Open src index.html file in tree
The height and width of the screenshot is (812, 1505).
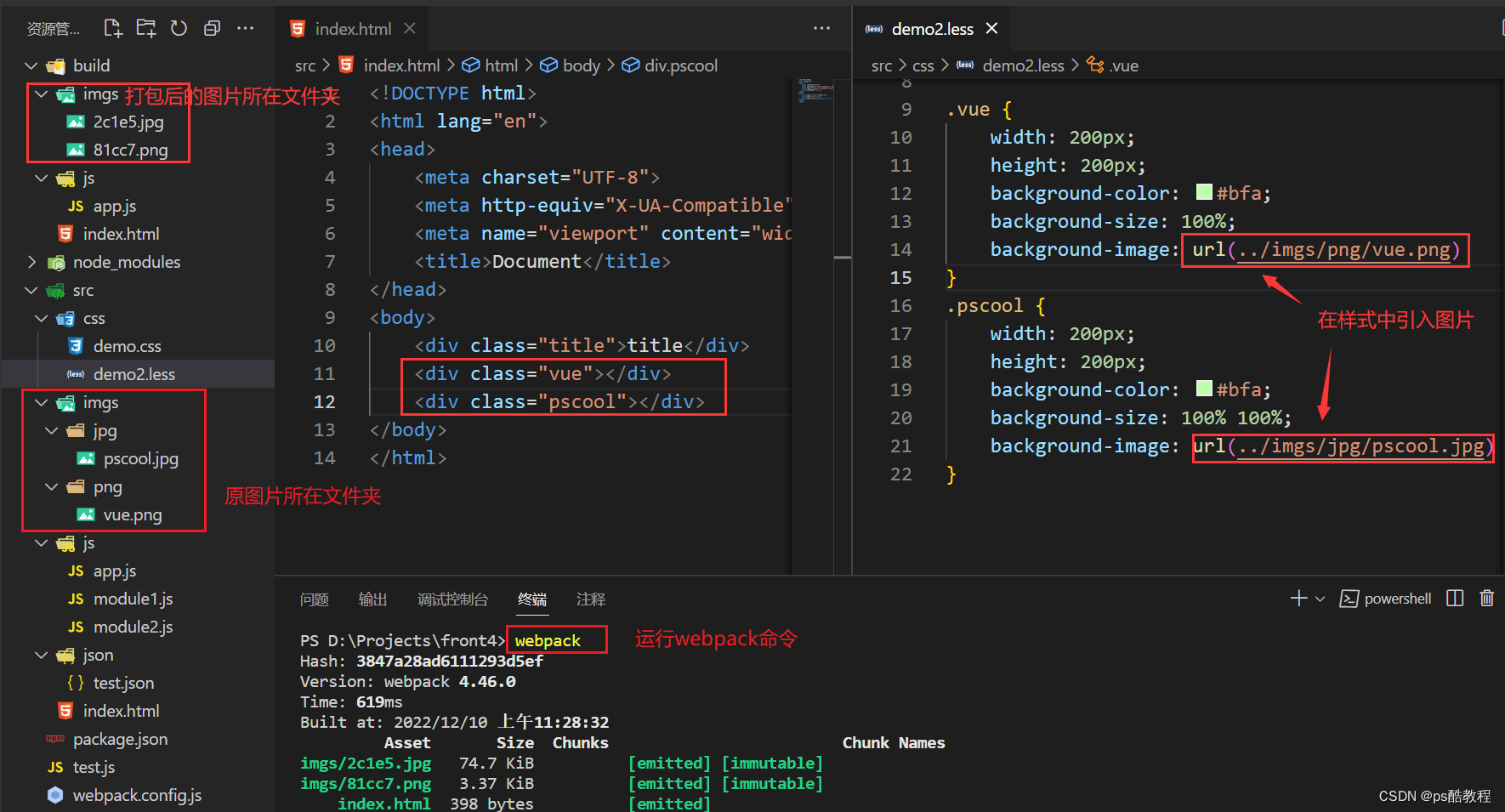point(121,711)
